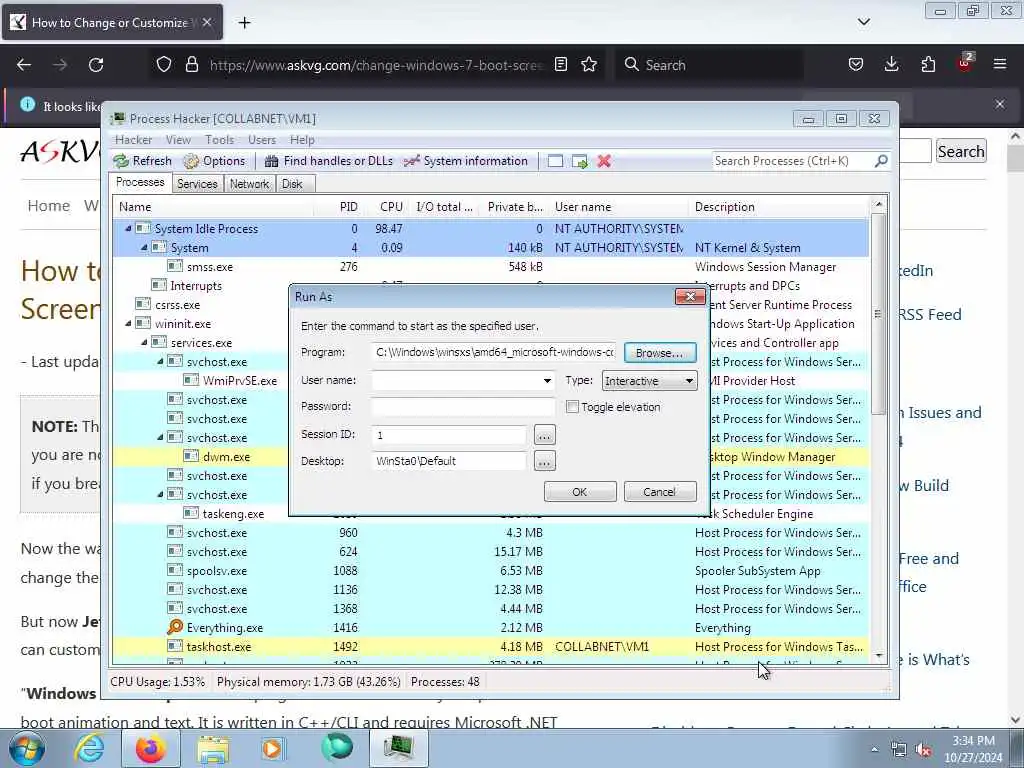Enable the Toggle elevation checkbox
Screen dimensions: 1024x768
572,407
